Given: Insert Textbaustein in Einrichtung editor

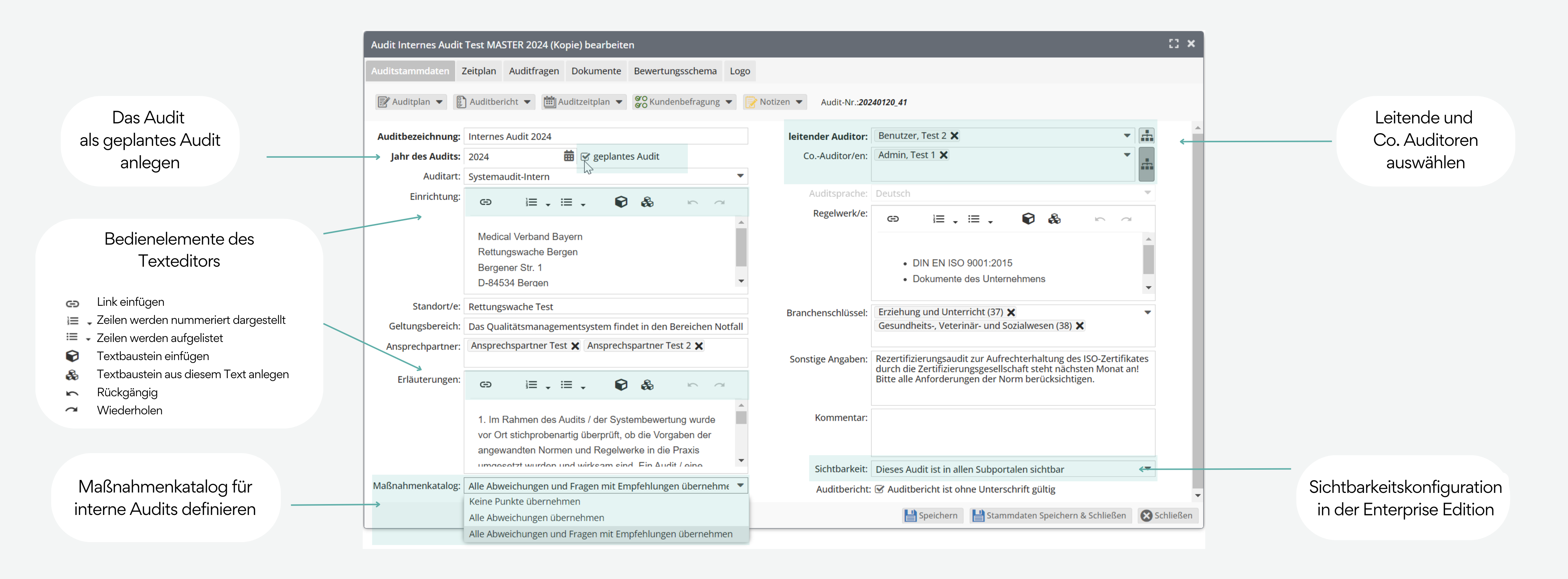Looking at the screenshot, I should coord(621,202).
